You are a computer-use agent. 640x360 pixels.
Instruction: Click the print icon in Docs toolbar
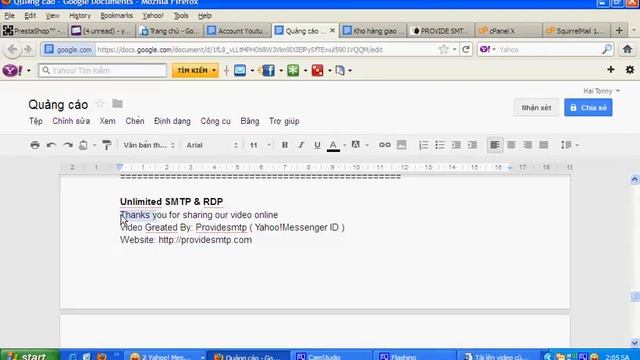(x=35, y=145)
